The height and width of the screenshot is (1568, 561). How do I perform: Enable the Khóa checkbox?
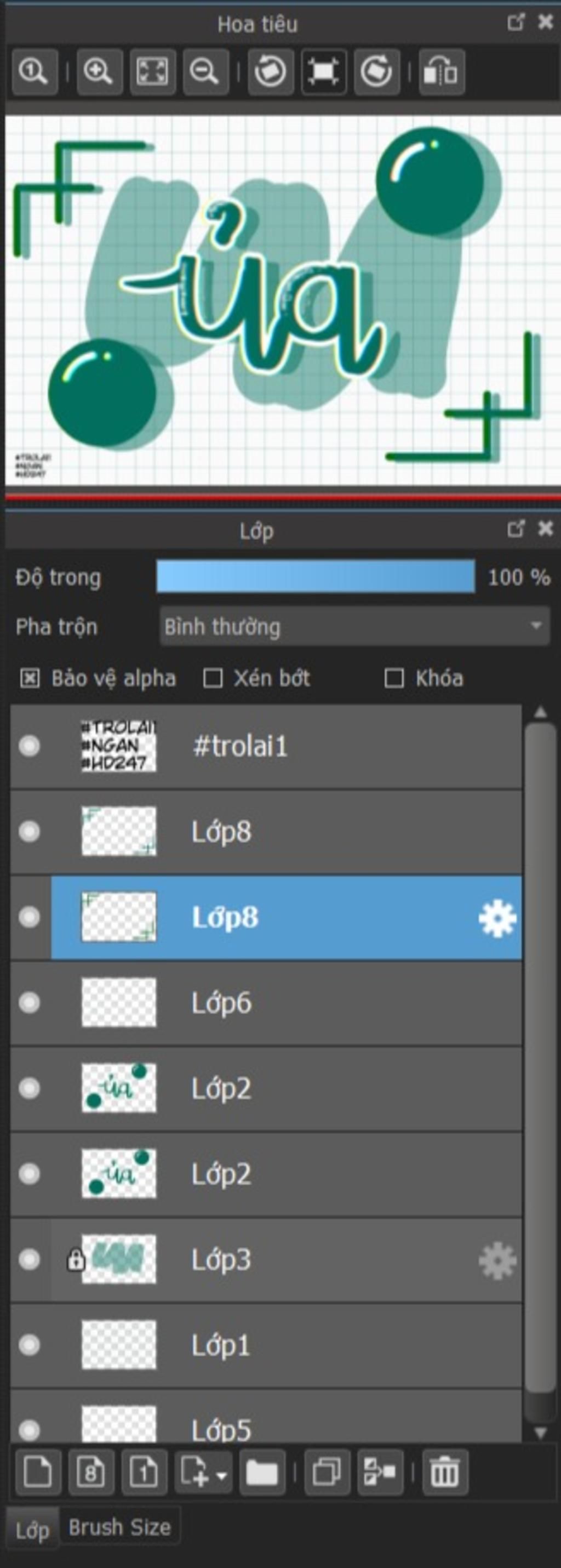[394, 678]
